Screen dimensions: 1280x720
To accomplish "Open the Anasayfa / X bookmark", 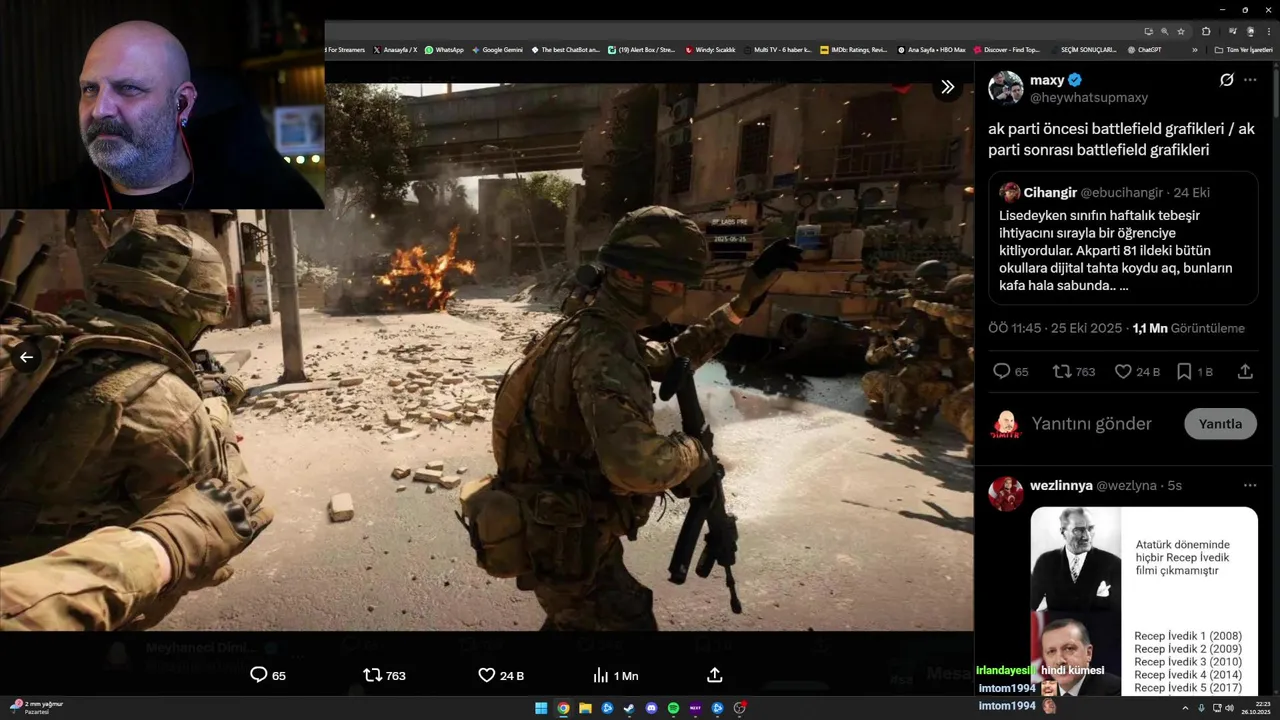I will [x=395, y=49].
